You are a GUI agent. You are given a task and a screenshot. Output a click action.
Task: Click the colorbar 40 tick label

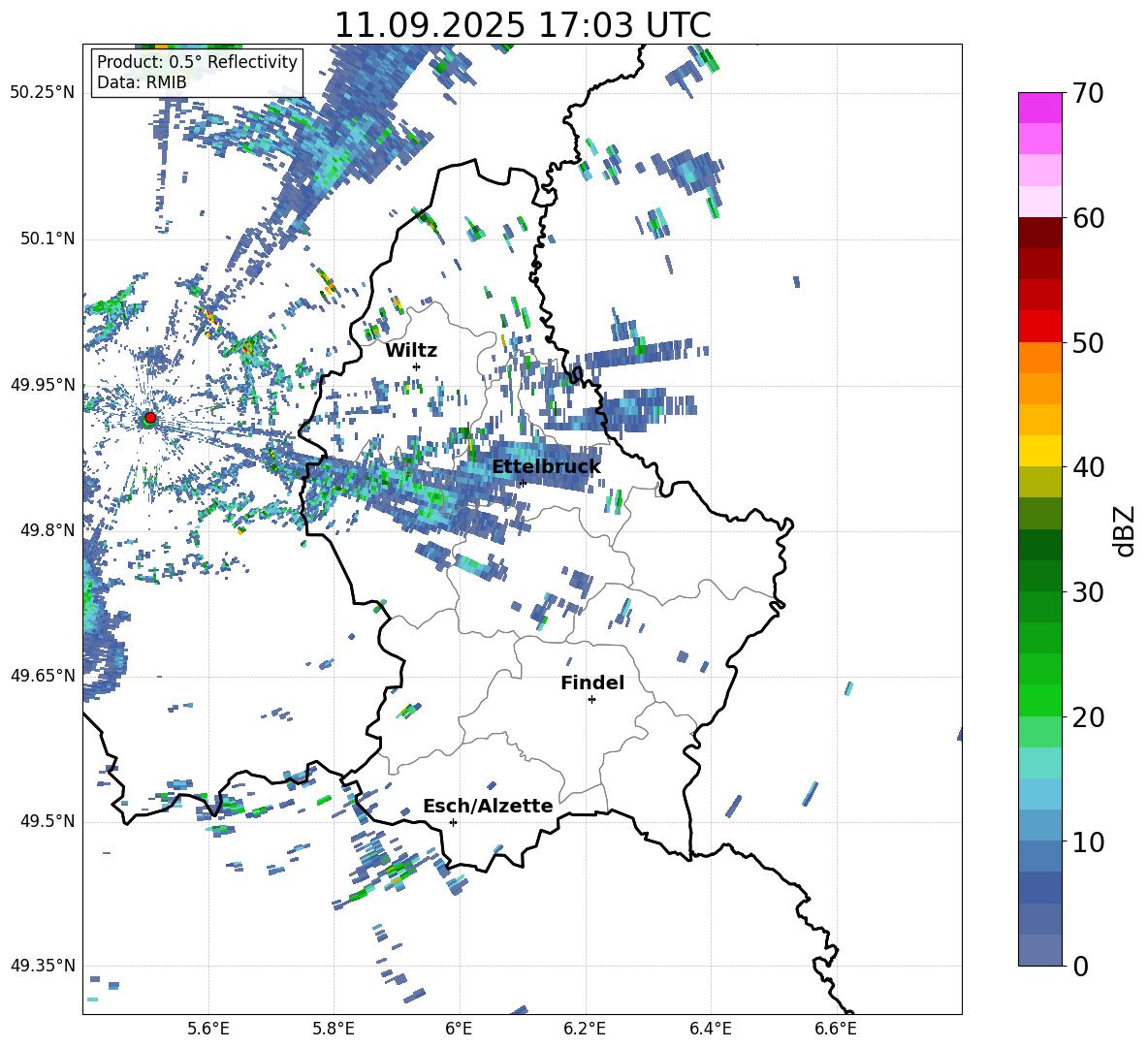coord(1088,467)
